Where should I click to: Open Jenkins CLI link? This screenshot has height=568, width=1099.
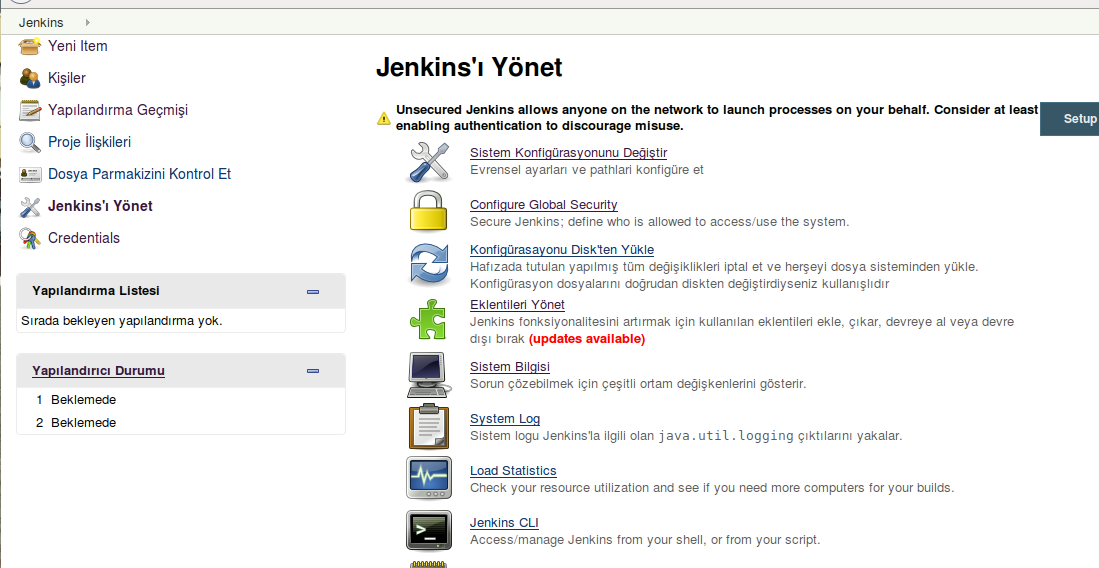(x=505, y=522)
